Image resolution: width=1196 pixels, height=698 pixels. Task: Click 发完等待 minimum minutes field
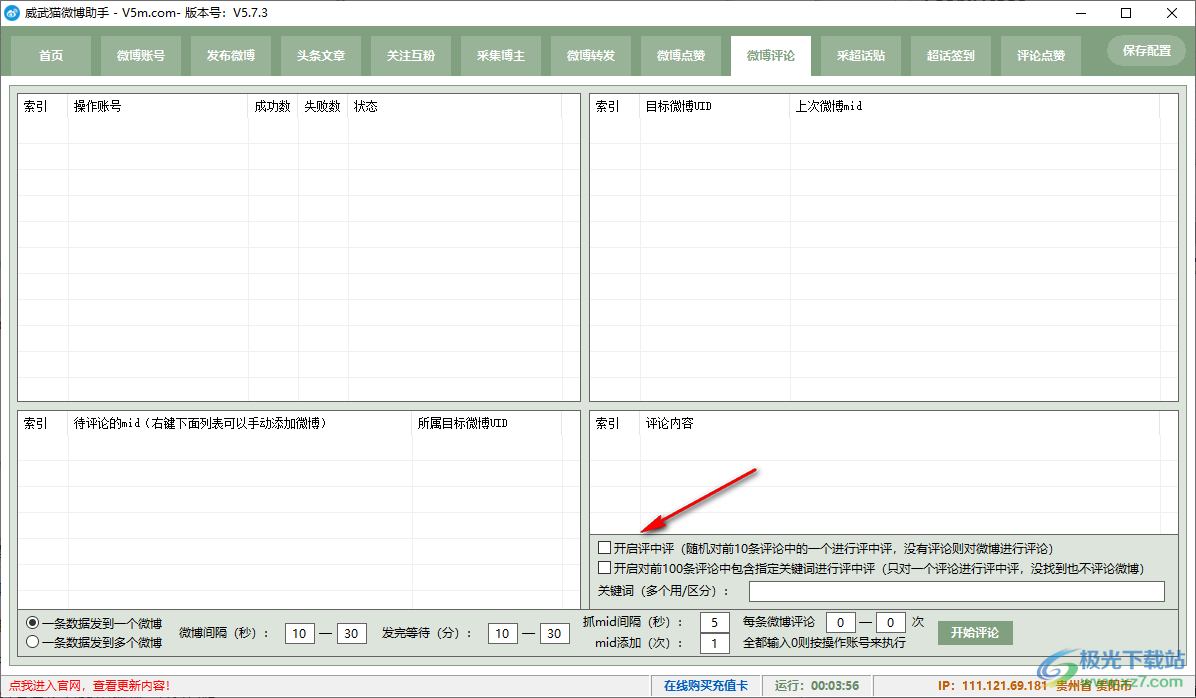pos(503,633)
